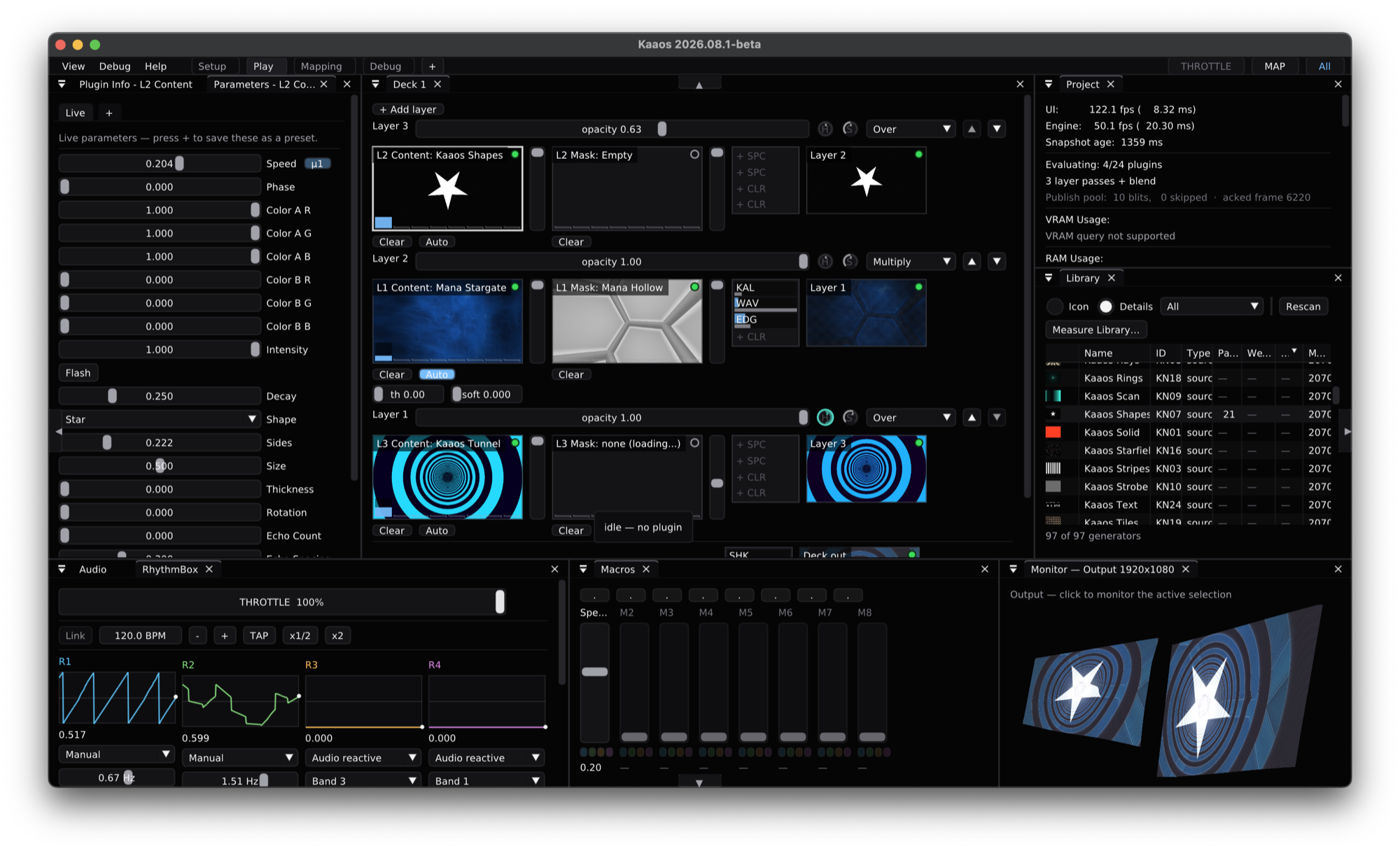This screenshot has height=851, width=1400.
Task: Move Layer 1 up with its arrow icon
Action: point(972,417)
